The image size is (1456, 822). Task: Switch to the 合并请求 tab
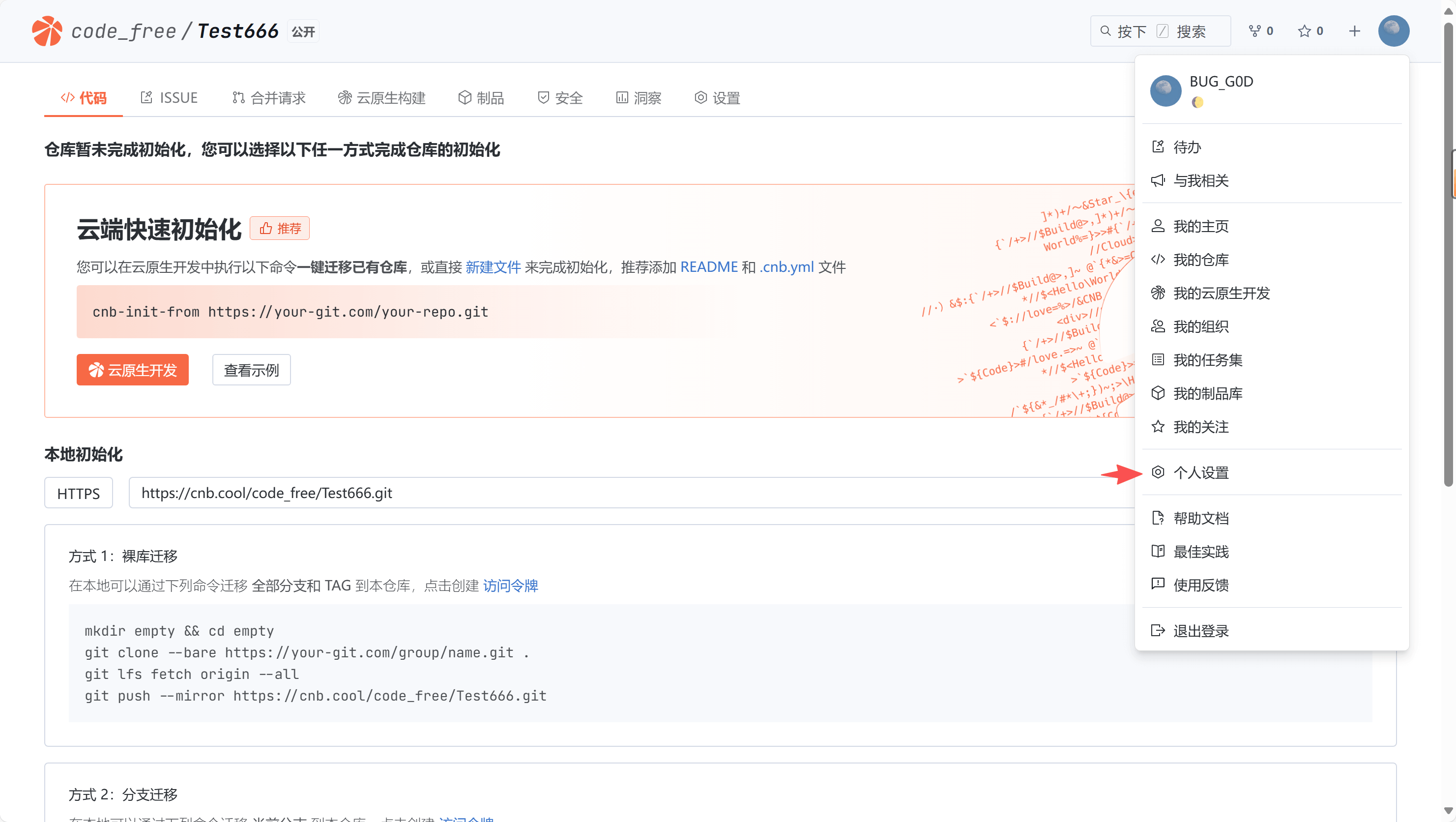point(269,98)
